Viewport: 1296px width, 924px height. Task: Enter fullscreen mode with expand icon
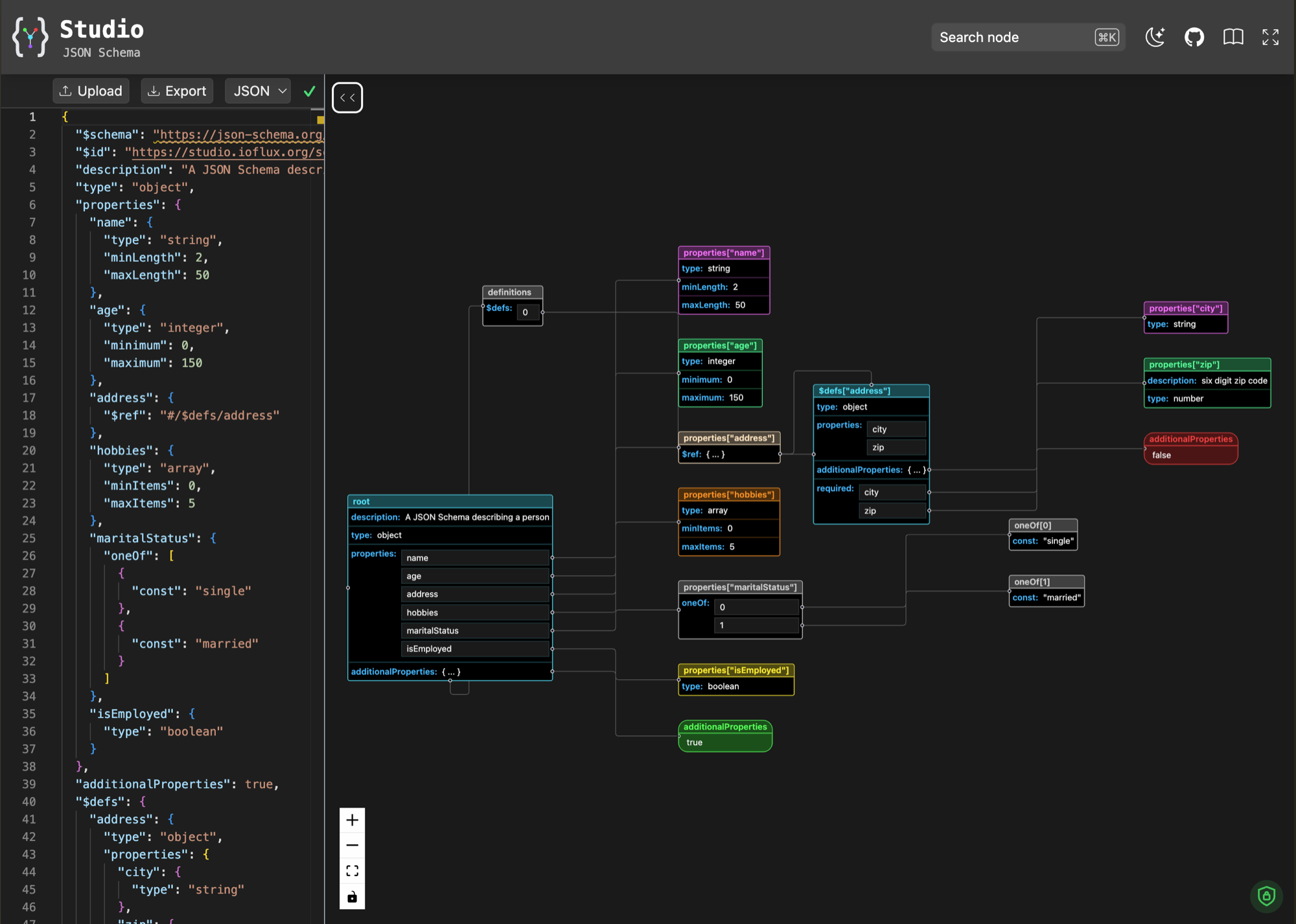point(1271,37)
